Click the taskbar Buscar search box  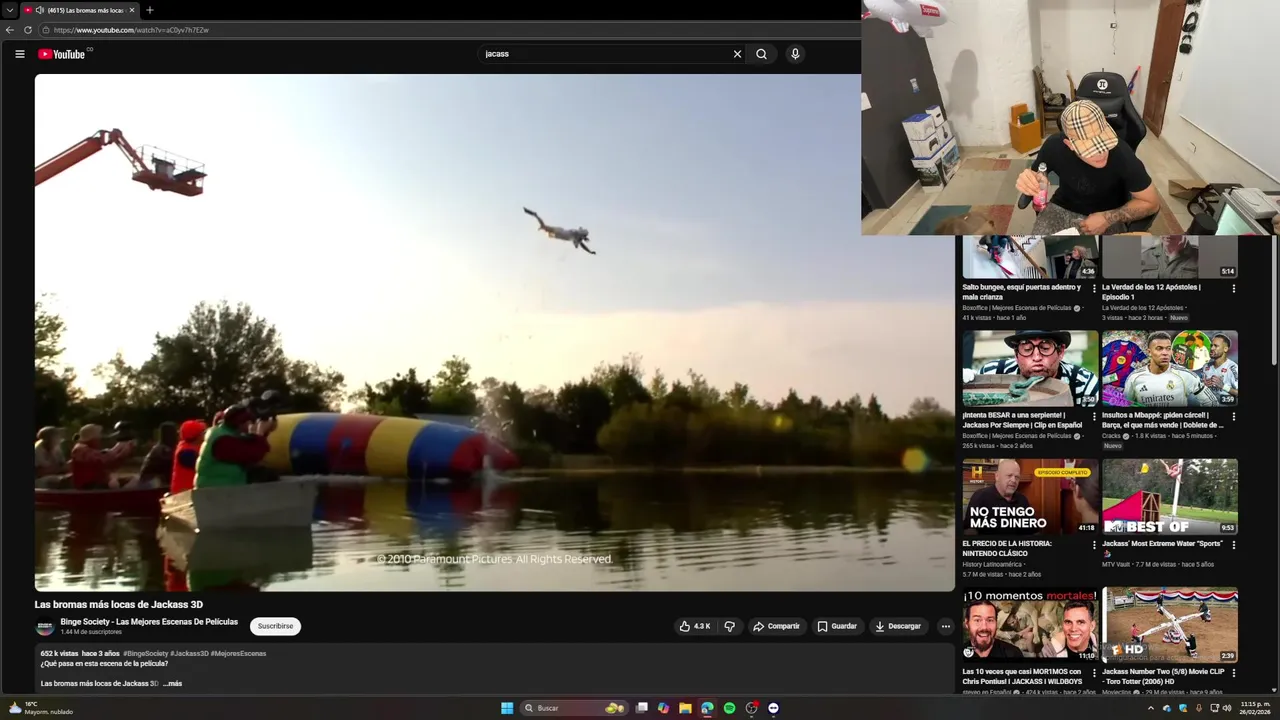pos(574,708)
